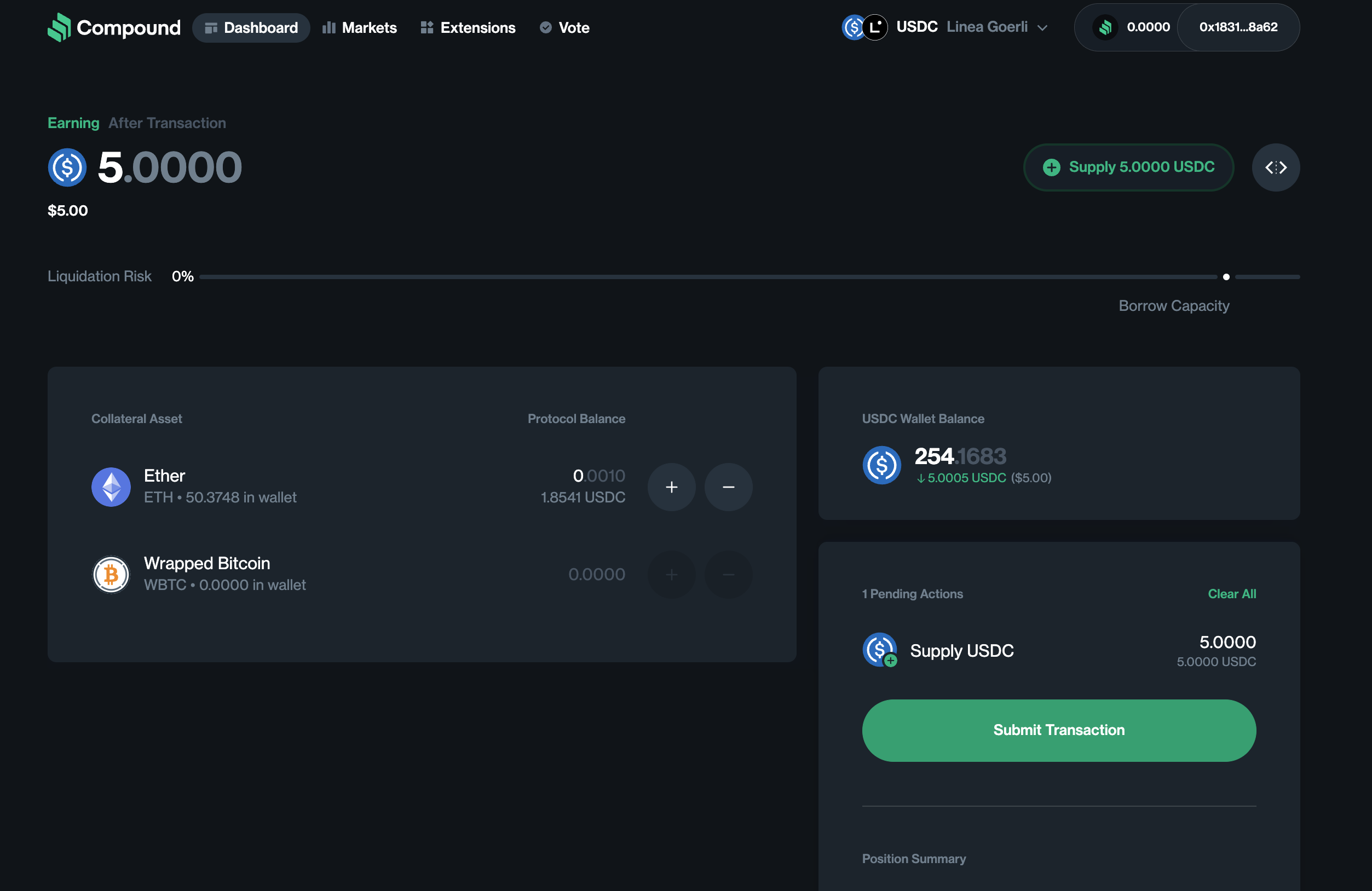Image resolution: width=1372 pixels, height=891 pixels.
Task: Click the Submit Transaction button
Action: click(1058, 730)
